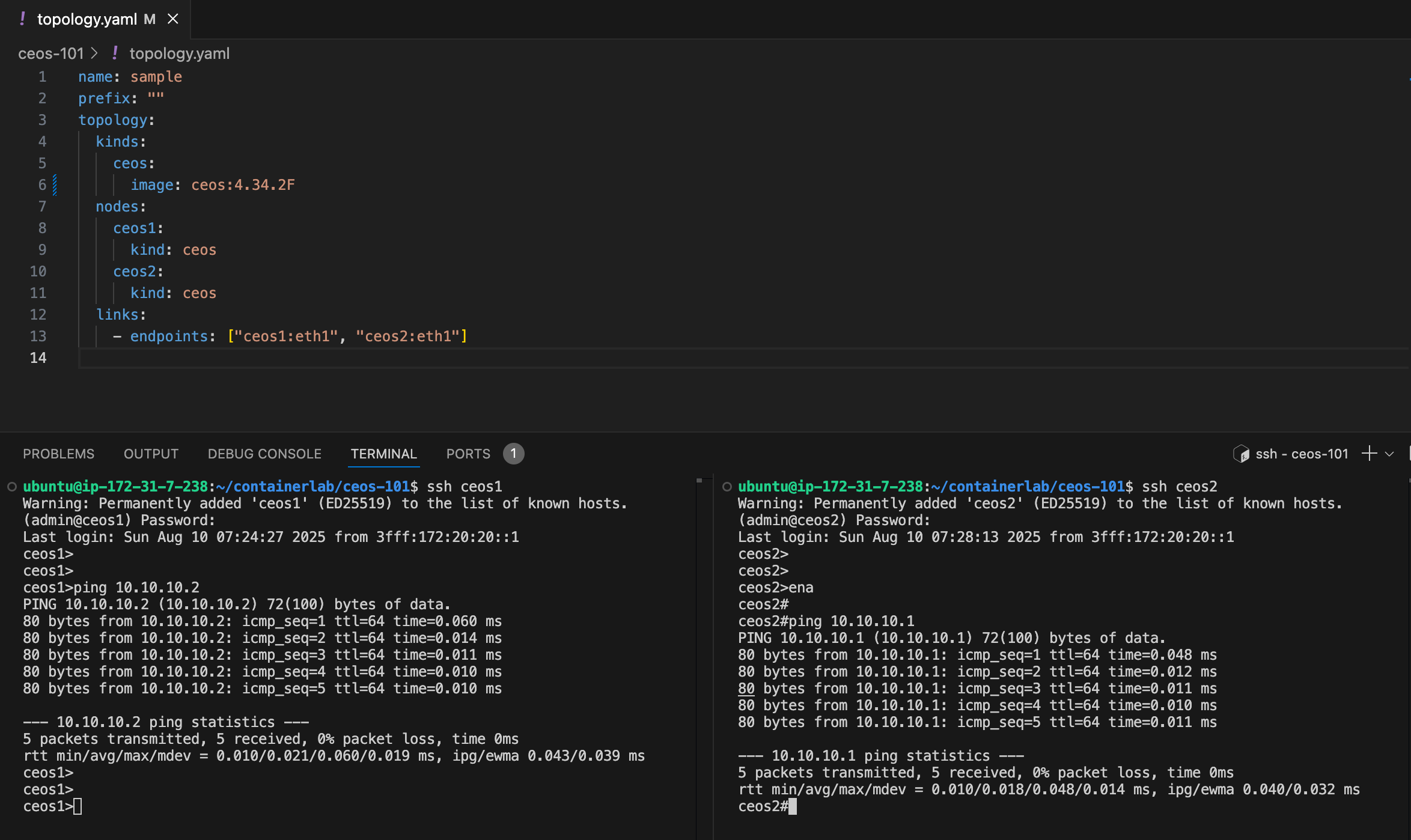Open the ceos-101 breadcrumb folder
Viewport: 1411px width, 840px height.
click(50, 53)
